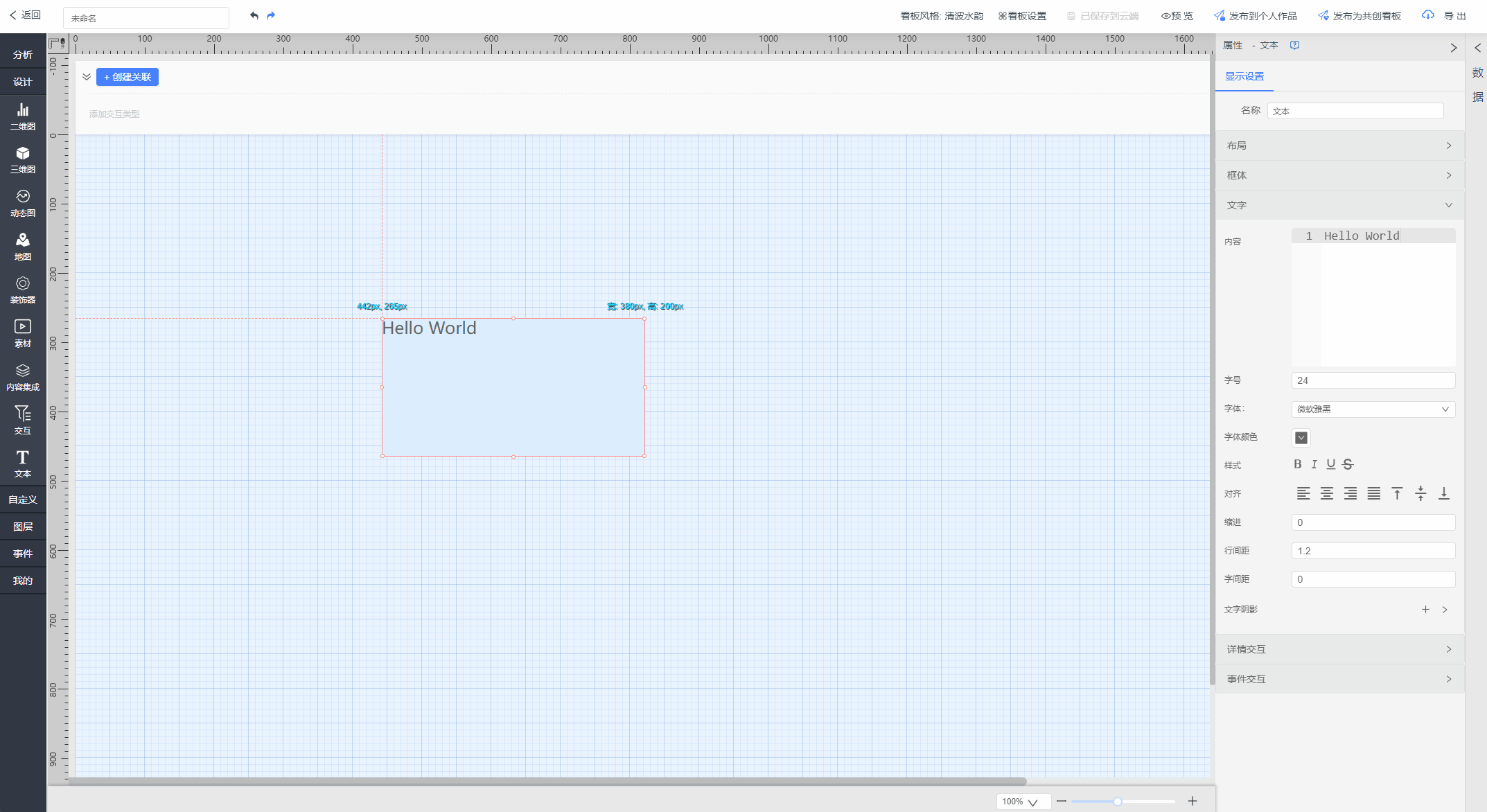Viewport: 1487px width, 812px height.
Task: Expand the layout (布局) section
Action: point(1339,145)
